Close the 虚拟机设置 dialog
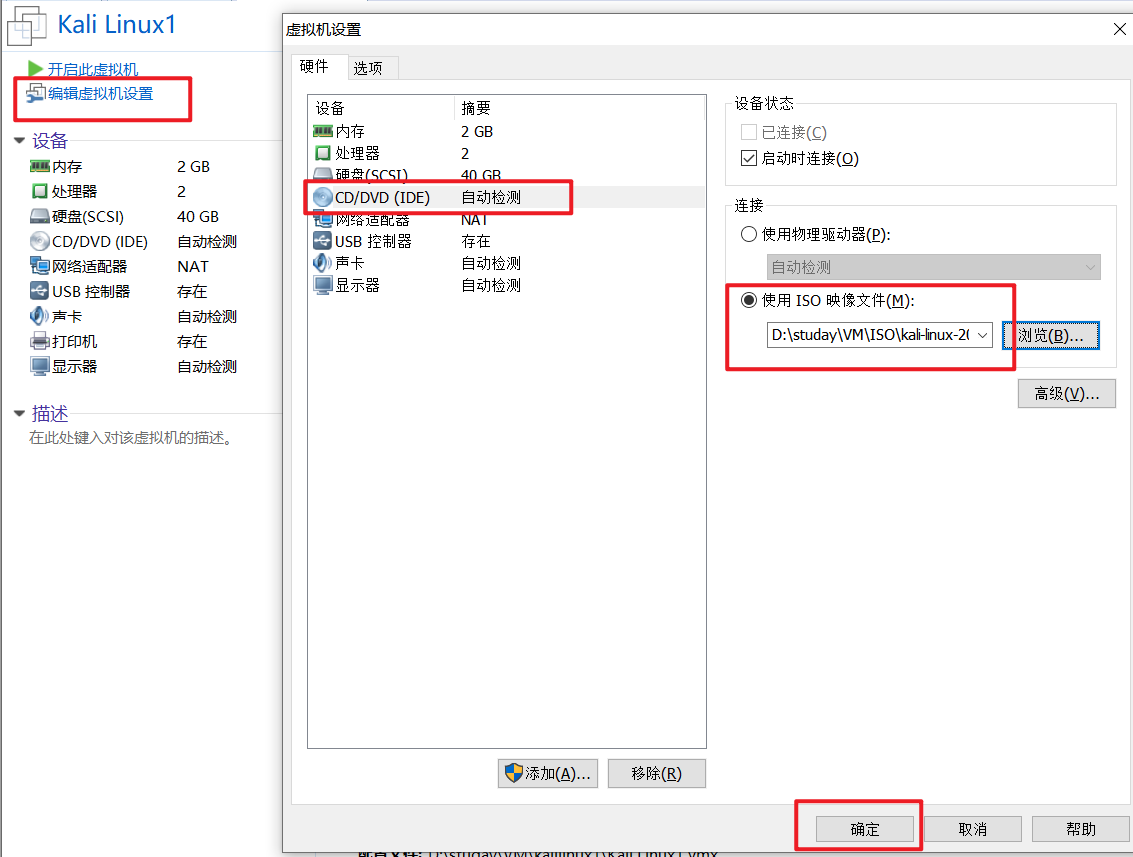 (1119, 29)
